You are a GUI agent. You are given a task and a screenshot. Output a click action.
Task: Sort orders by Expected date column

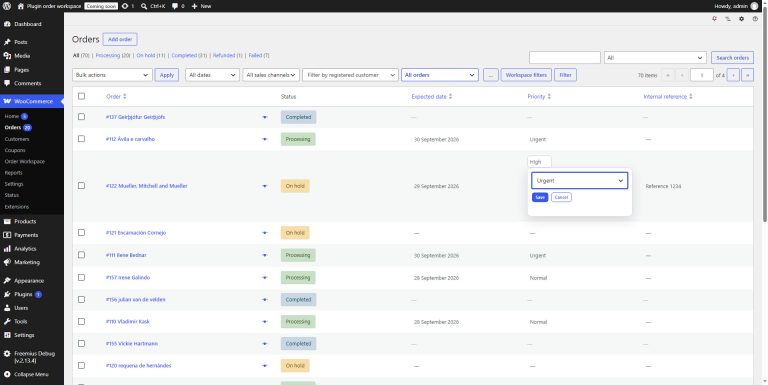coord(432,96)
